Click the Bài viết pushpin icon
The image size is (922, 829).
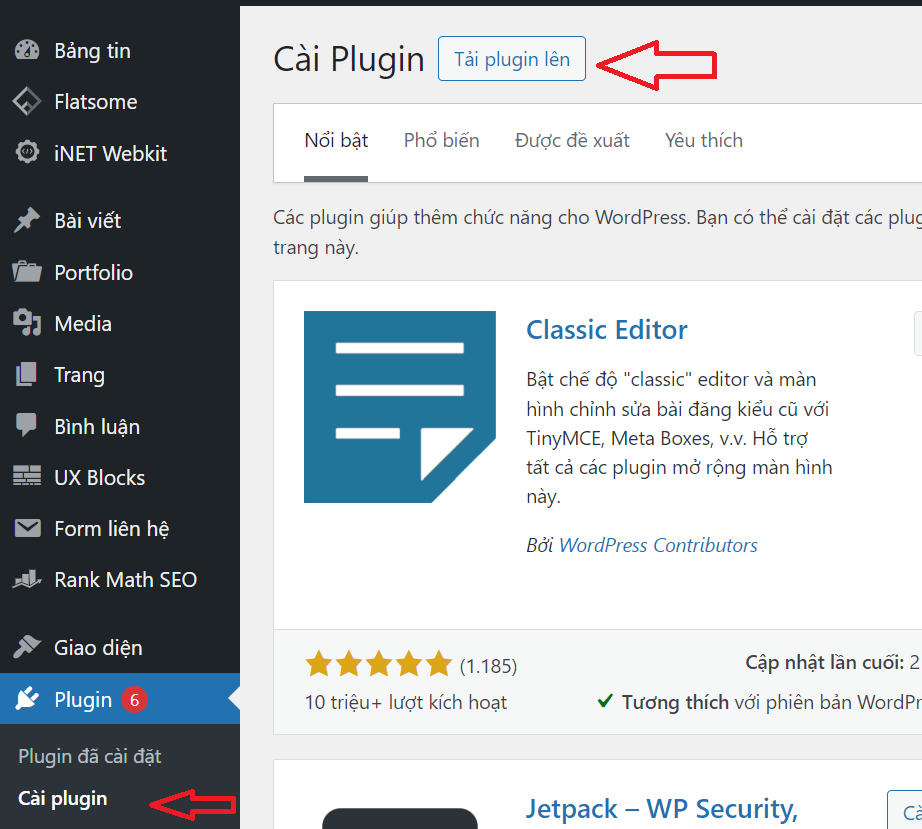click(27, 220)
